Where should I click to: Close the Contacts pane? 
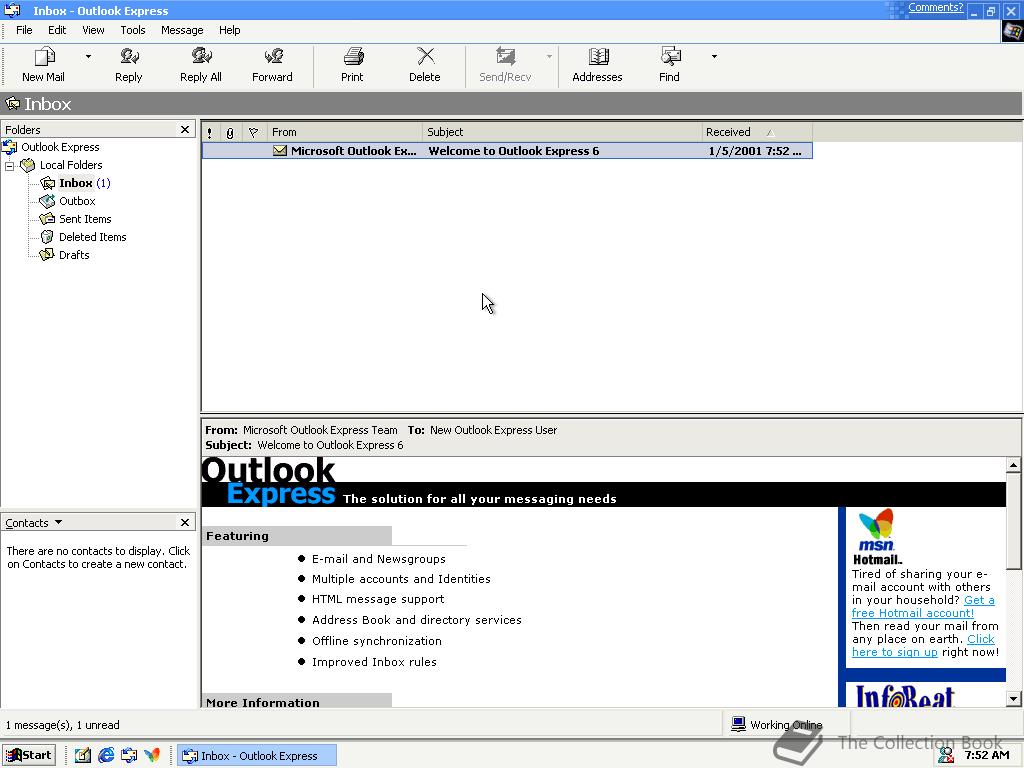185,522
